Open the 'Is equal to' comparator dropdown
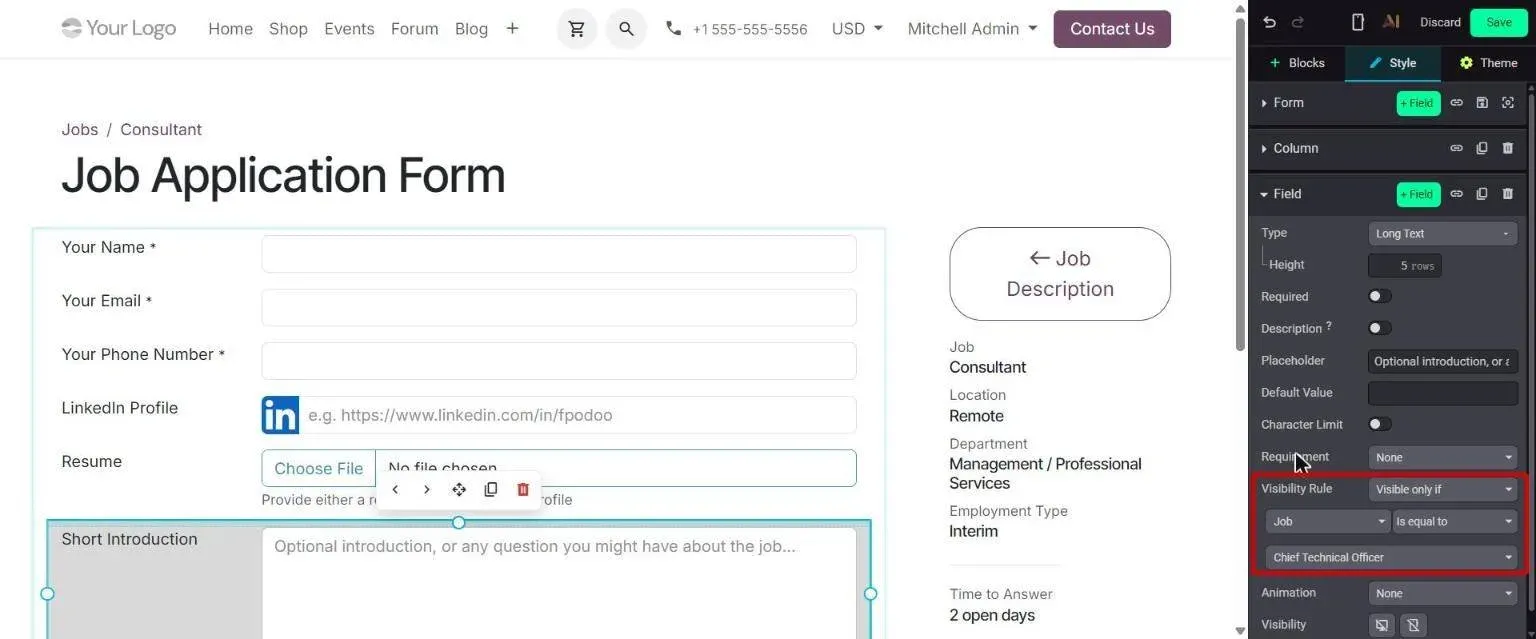The width and height of the screenshot is (1536, 639). (1454, 522)
